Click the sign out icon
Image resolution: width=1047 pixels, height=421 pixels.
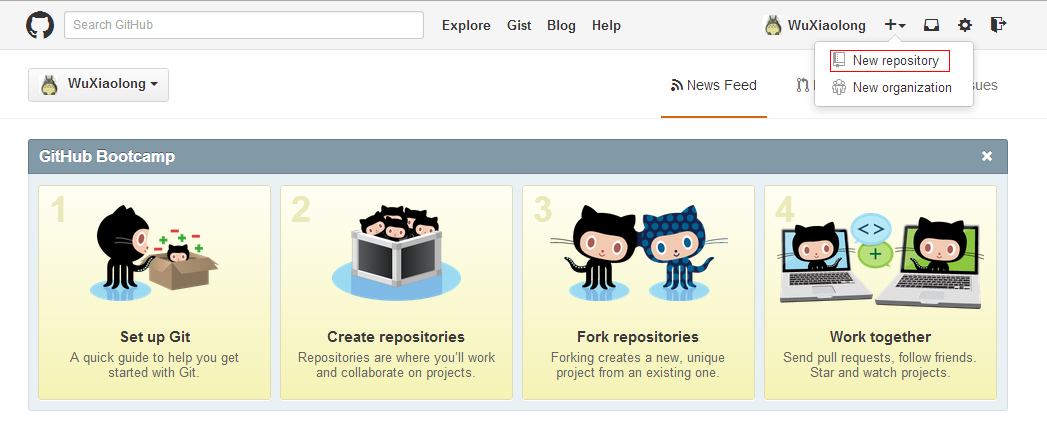coord(998,25)
